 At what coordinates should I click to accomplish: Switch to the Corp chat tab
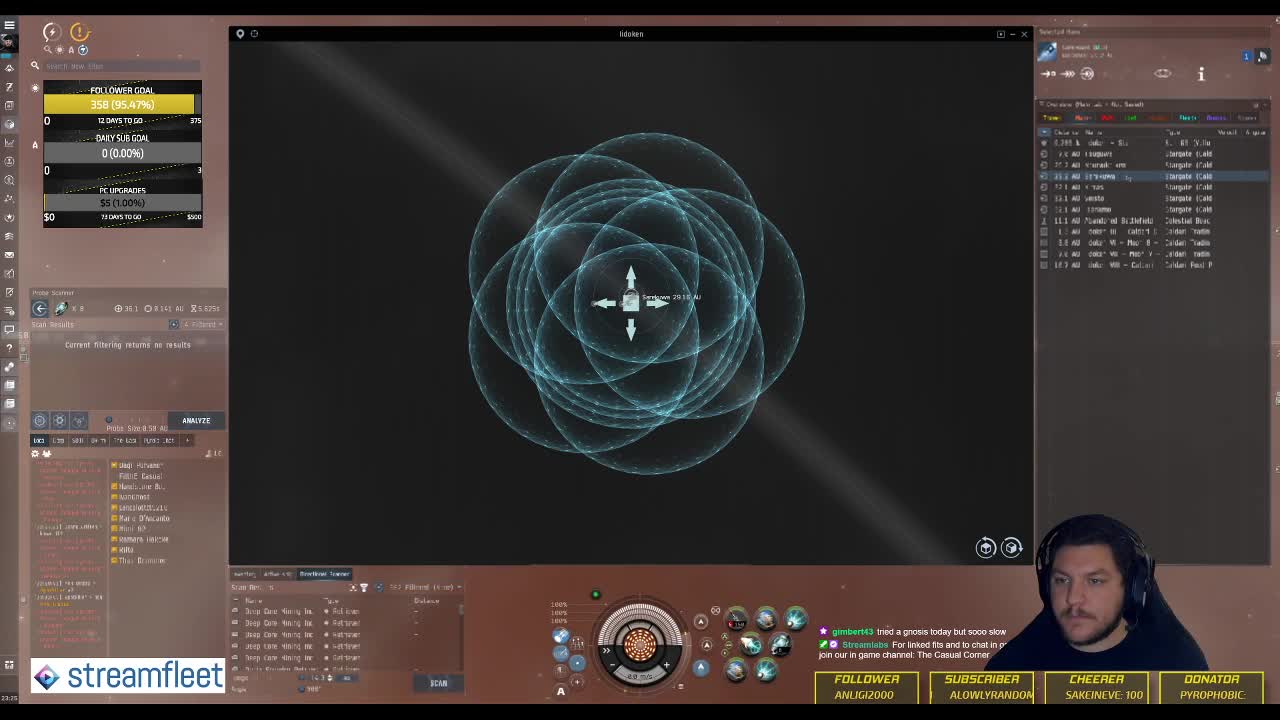[x=59, y=440]
